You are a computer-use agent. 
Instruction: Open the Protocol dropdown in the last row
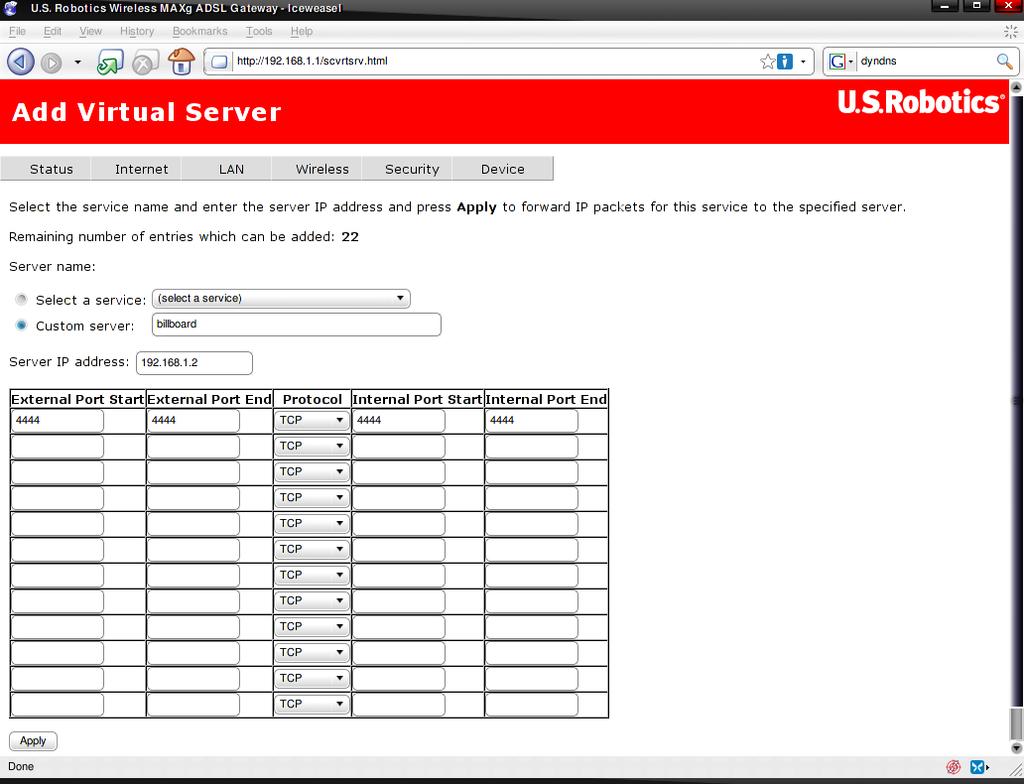pos(312,704)
